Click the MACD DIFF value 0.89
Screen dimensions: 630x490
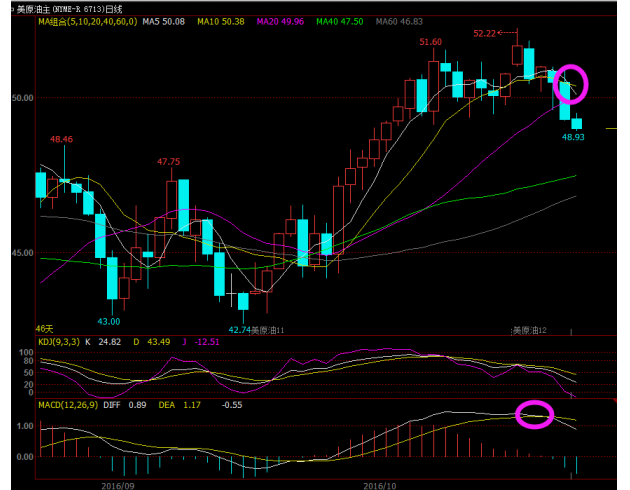point(137,405)
